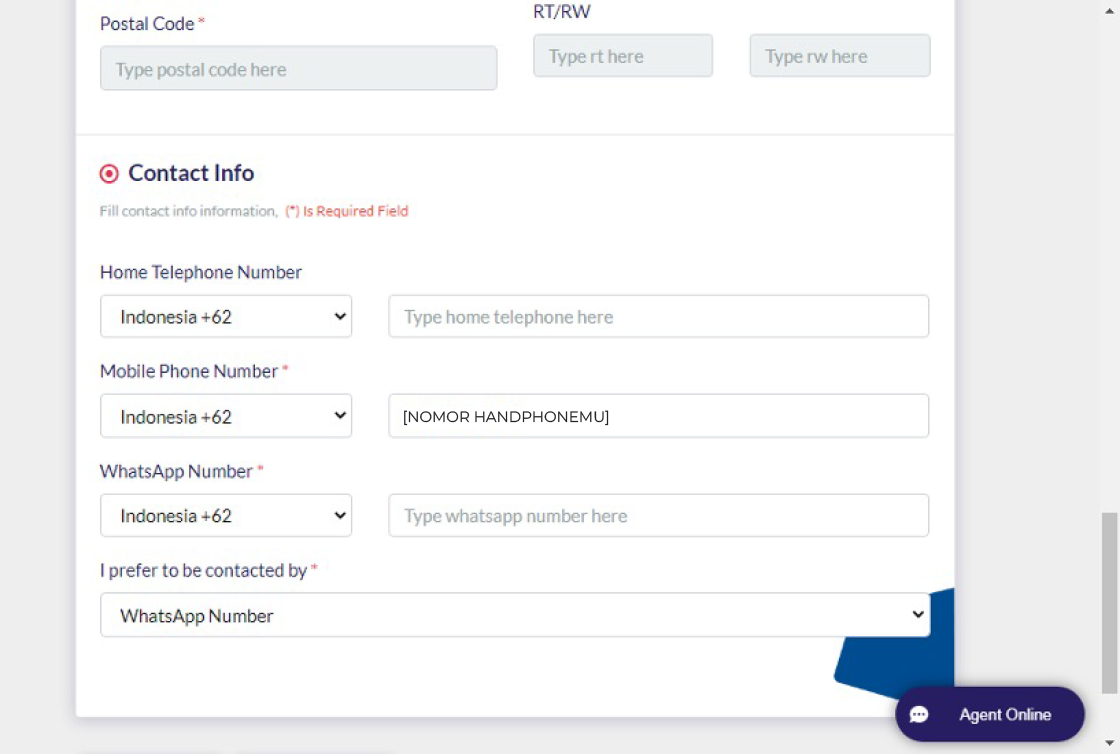Click the home telephone number field
Screen dimensions: 1120x754
pos(659,316)
